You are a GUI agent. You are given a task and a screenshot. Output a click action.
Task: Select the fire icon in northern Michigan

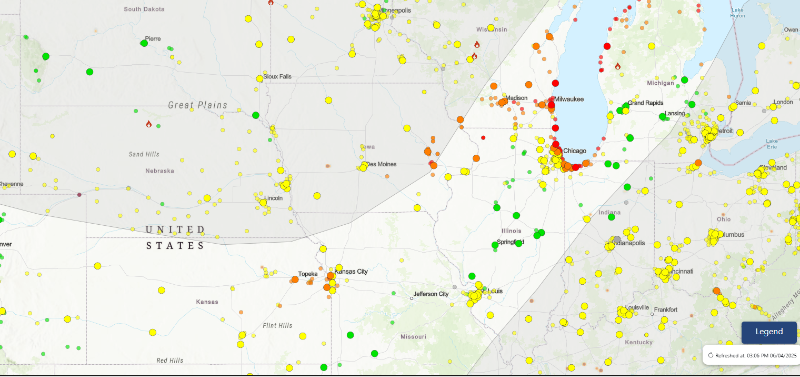coord(617,66)
